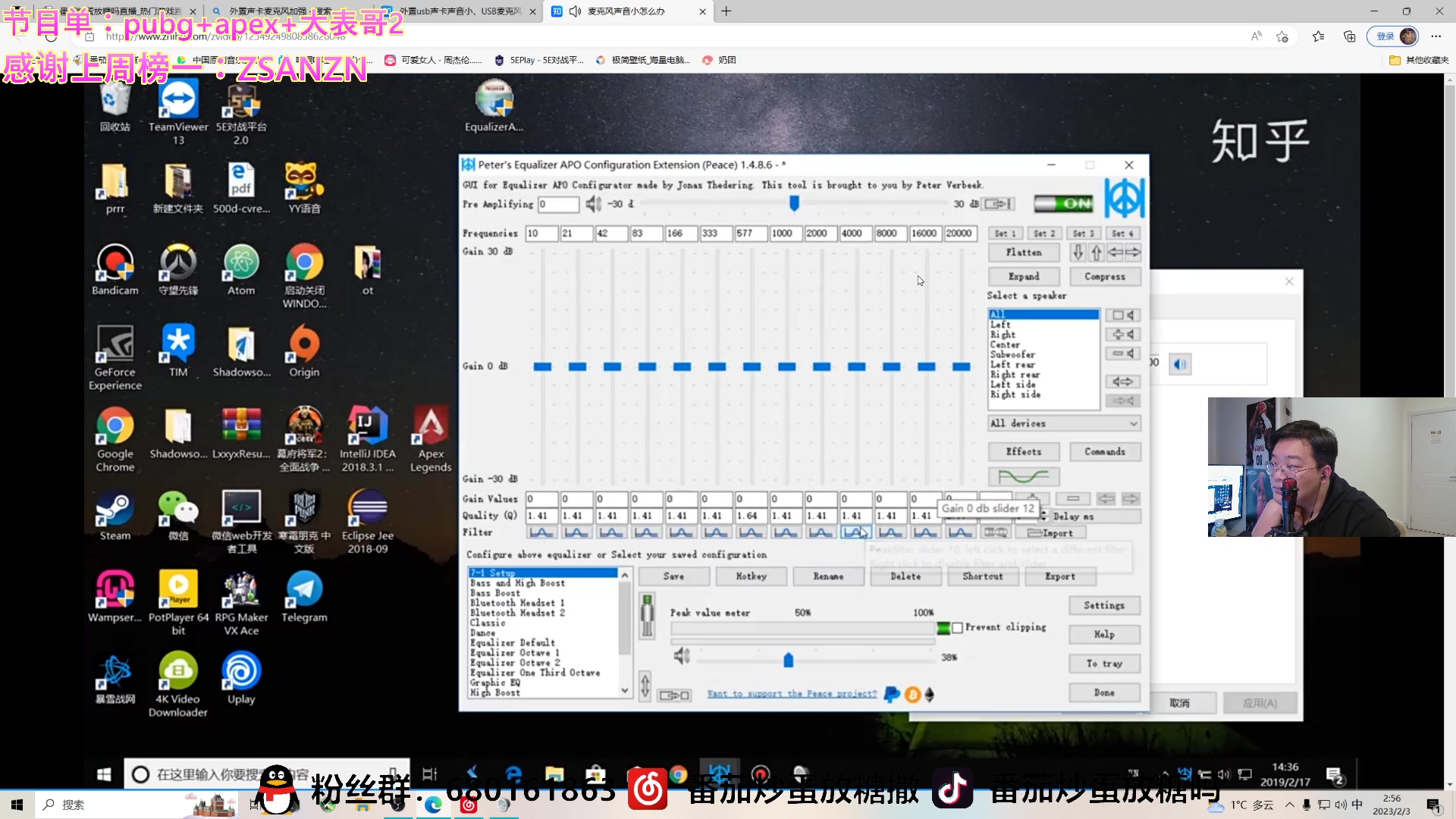Open the All devices dropdown
This screenshot has width=1456, height=819.
[1064, 424]
